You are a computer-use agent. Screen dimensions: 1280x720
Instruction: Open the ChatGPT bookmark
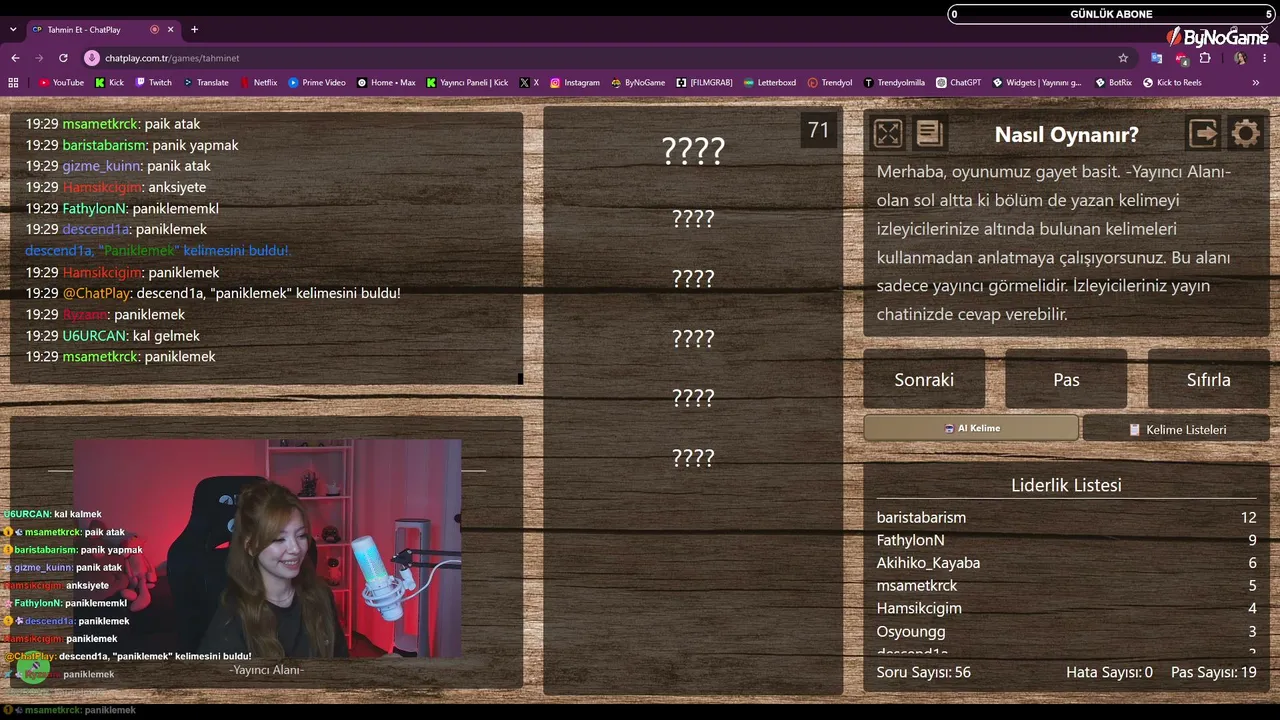[x=959, y=83]
